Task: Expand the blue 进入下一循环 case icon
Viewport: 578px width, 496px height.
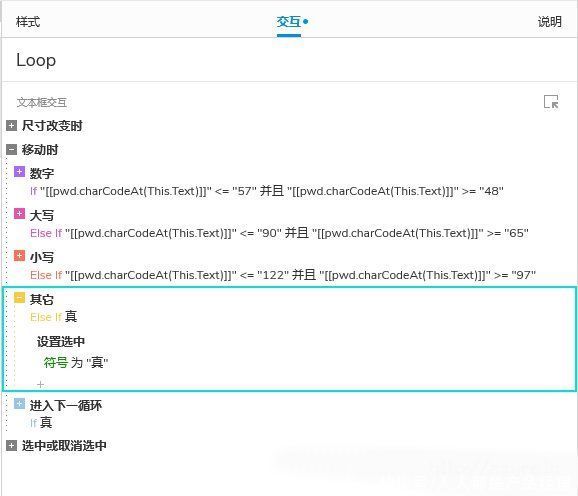Action: click(20, 404)
